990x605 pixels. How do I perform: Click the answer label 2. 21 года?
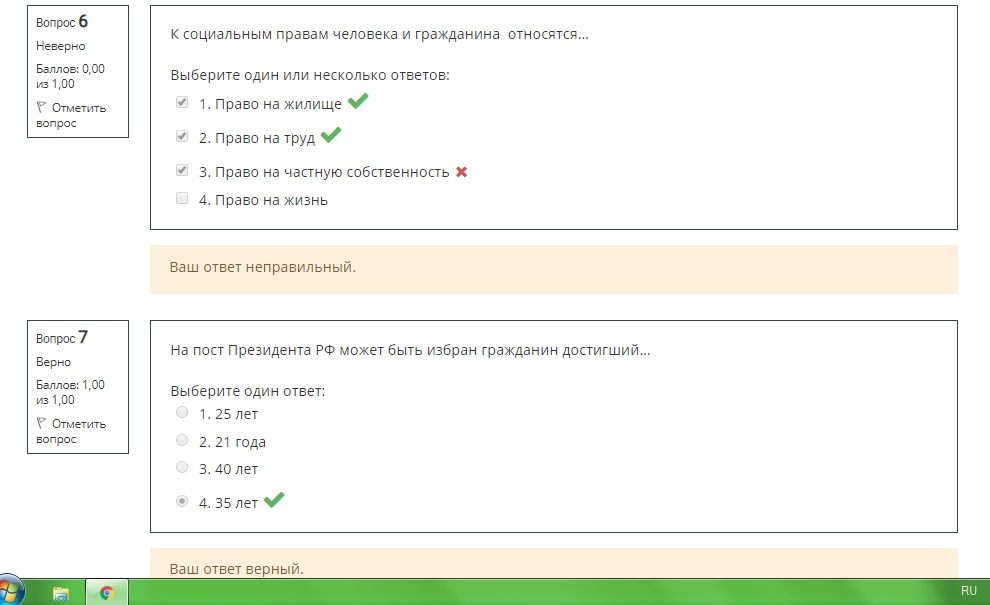point(232,442)
